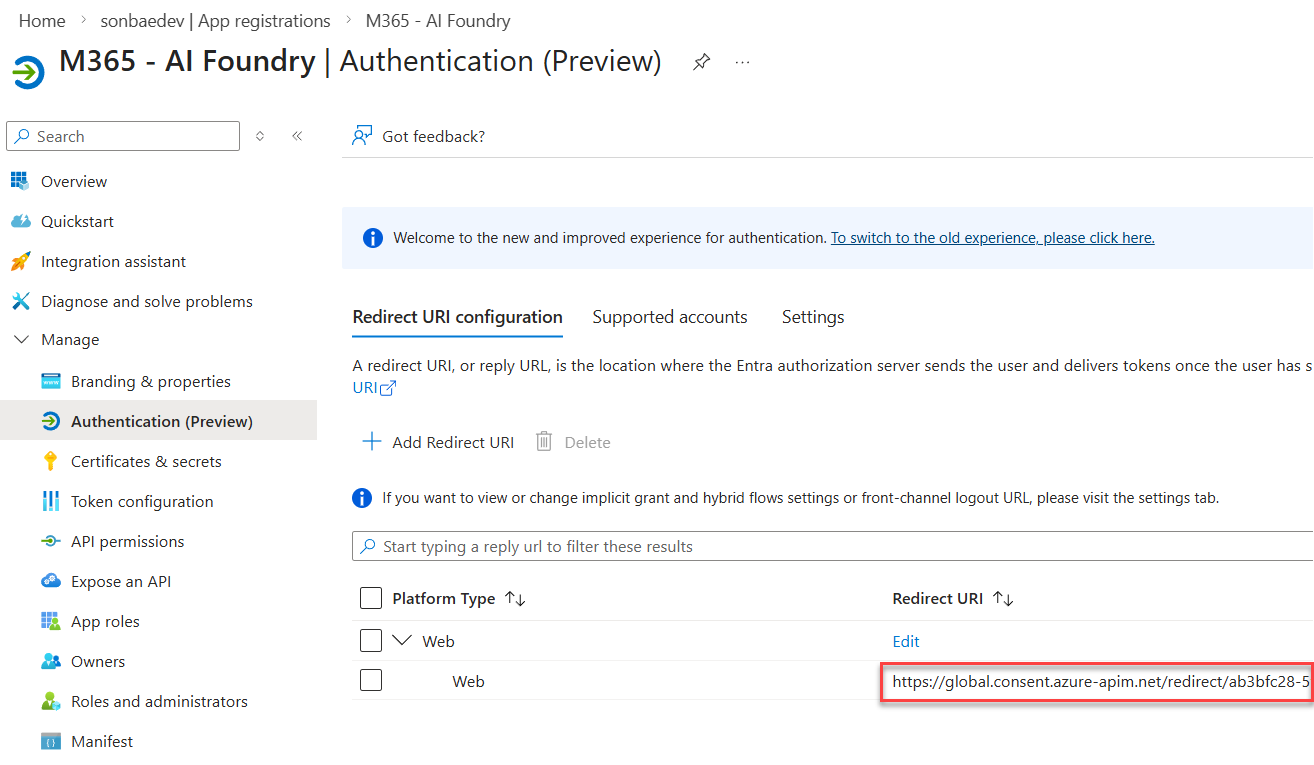Collapse the Web platform group chevron

pos(403,641)
